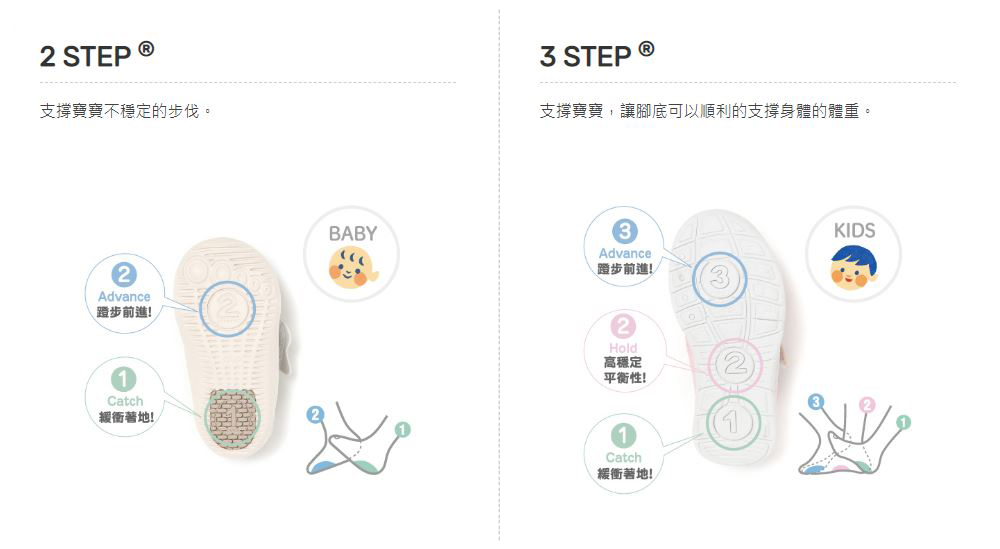This screenshot has height=549, width=1000.
Task: Click the pink circle 2 on the kids sole
Action: tap(735, 365)
